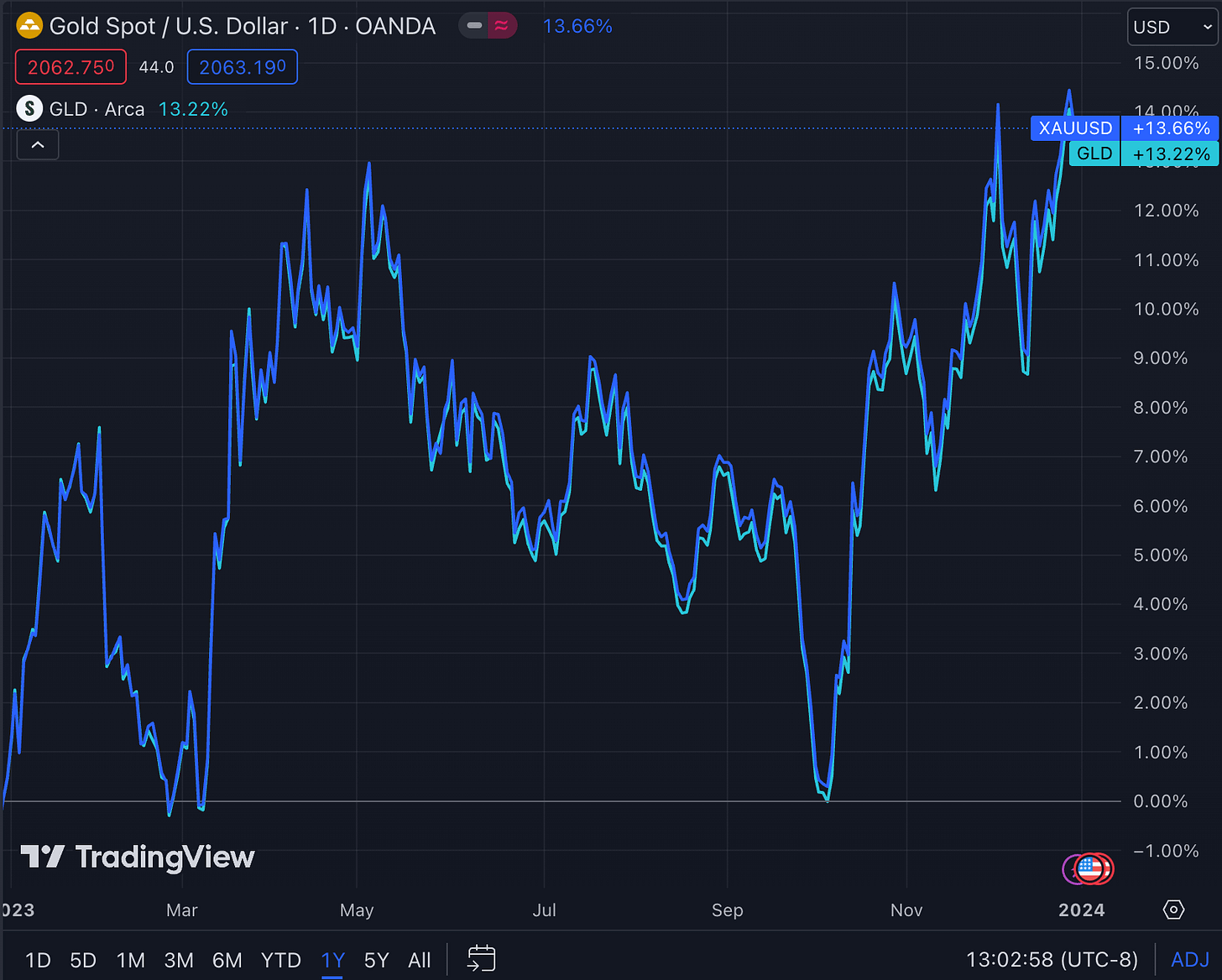Click the 44.0 spread value
Screen dimensions: 1222x980
(x=156, y=67)
